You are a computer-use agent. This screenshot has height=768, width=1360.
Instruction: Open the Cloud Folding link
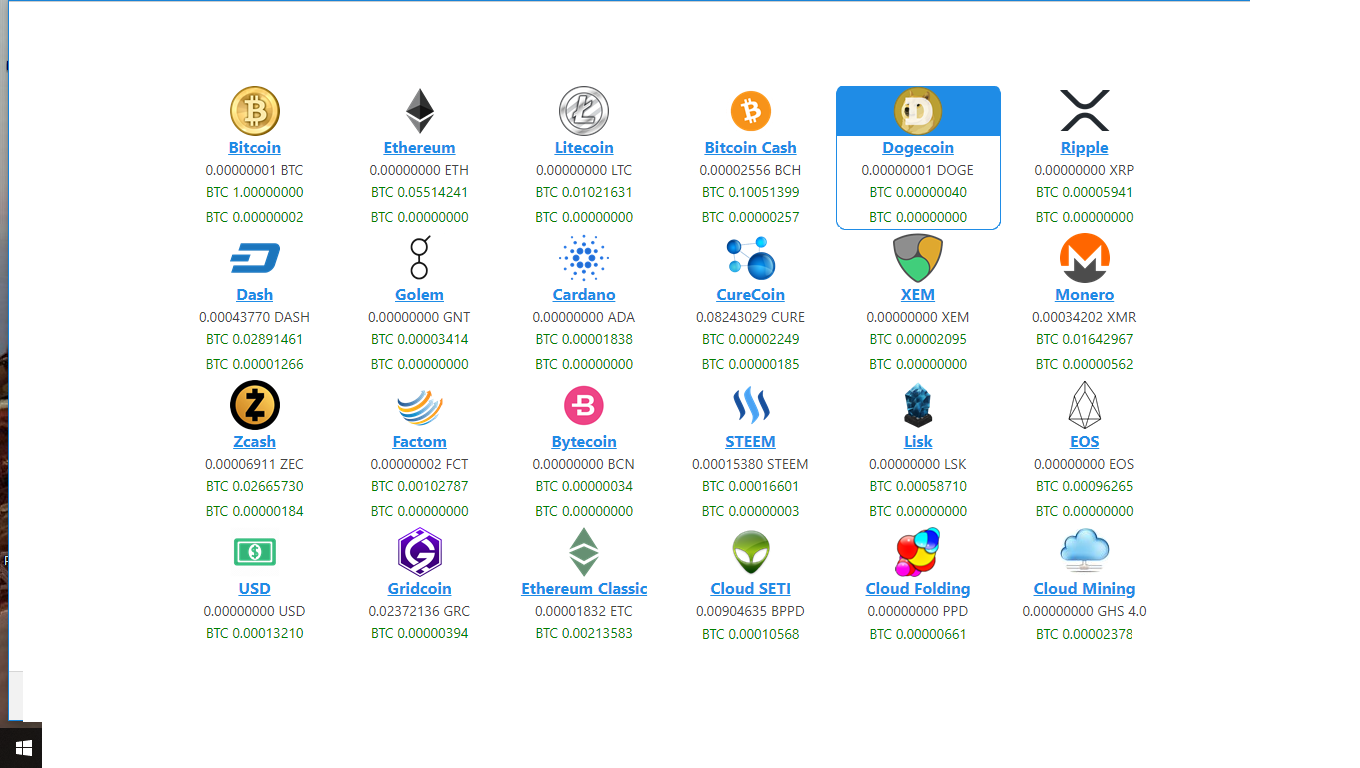[918, 589]
